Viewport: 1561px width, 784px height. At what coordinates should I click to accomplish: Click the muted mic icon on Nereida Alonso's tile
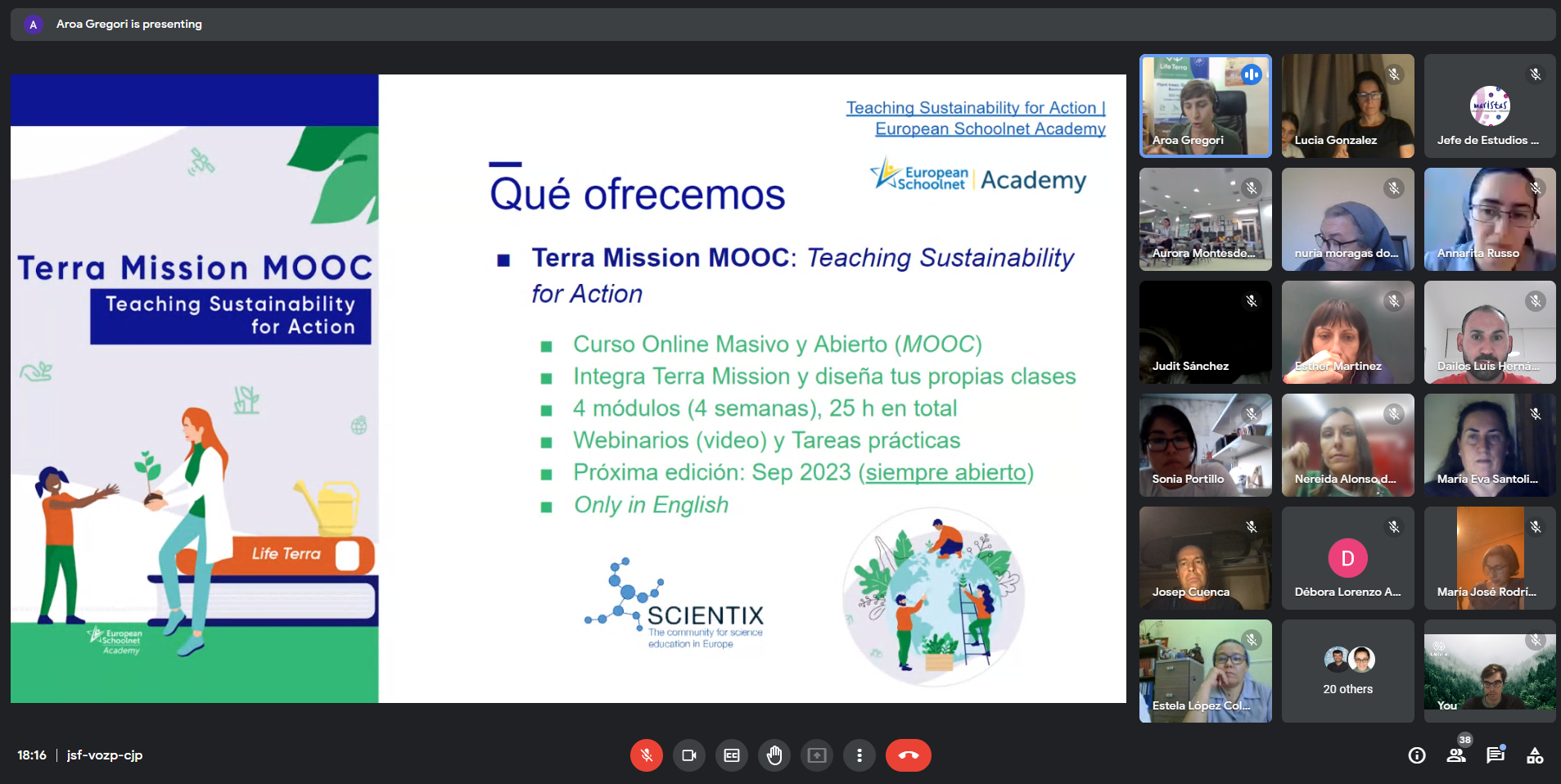coord(1393,414)
